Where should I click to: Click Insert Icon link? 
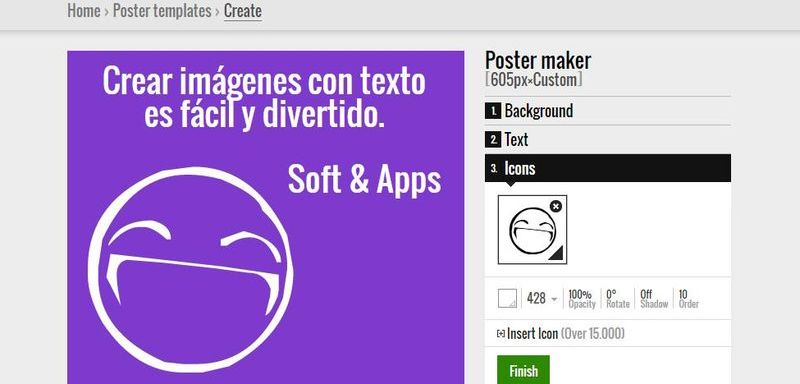point(560,334)
